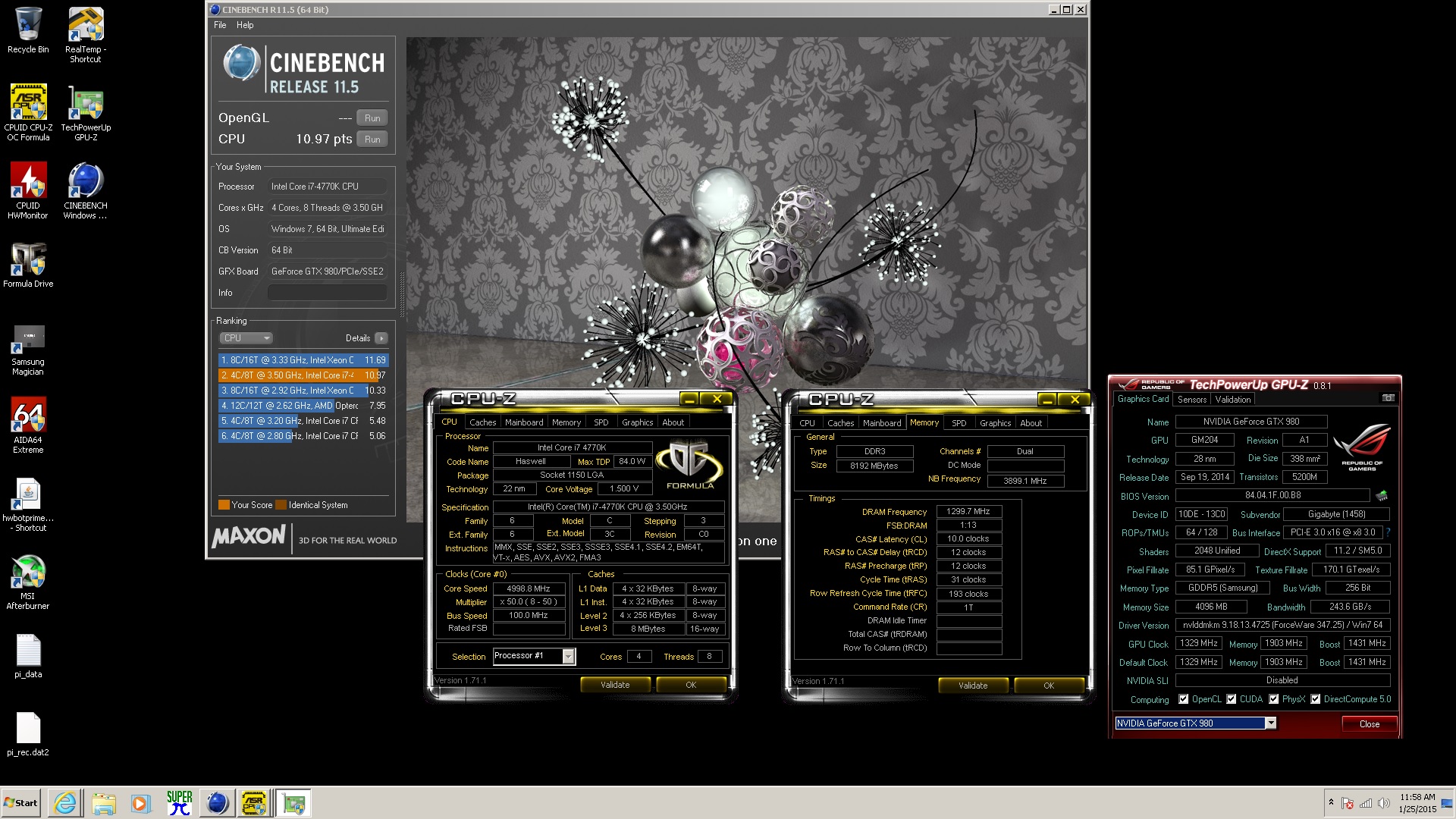Toggle the OpenCL checkbox in GPU-Z
Screen dimensions: 1456x819
(1183, 699)
